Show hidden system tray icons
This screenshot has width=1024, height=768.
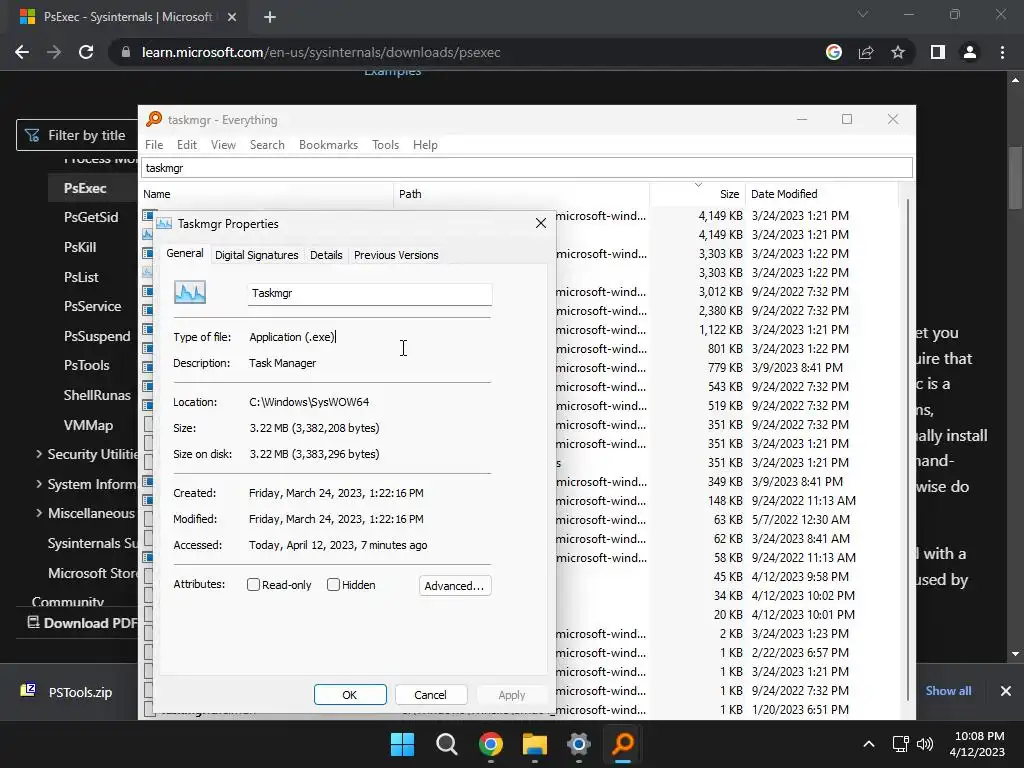tap(869, 744)
